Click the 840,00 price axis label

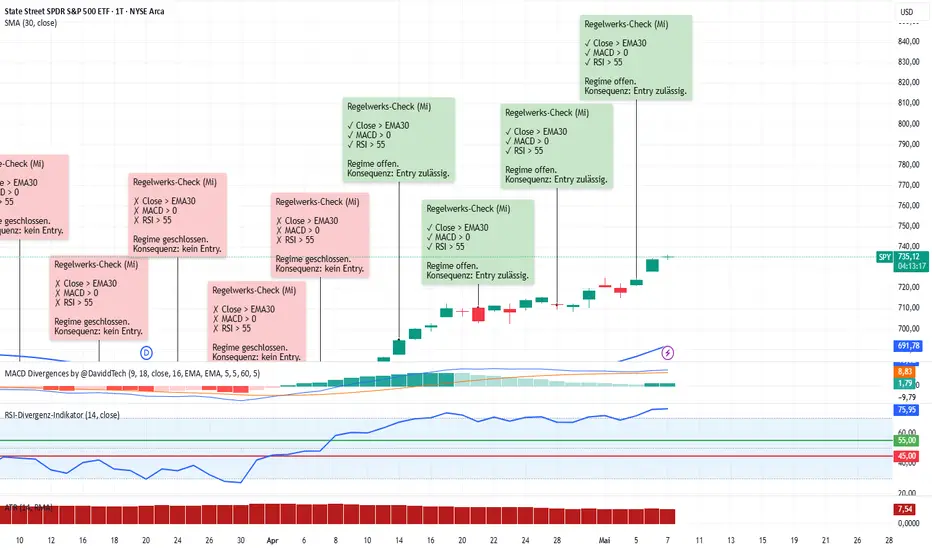click(908, 41)
